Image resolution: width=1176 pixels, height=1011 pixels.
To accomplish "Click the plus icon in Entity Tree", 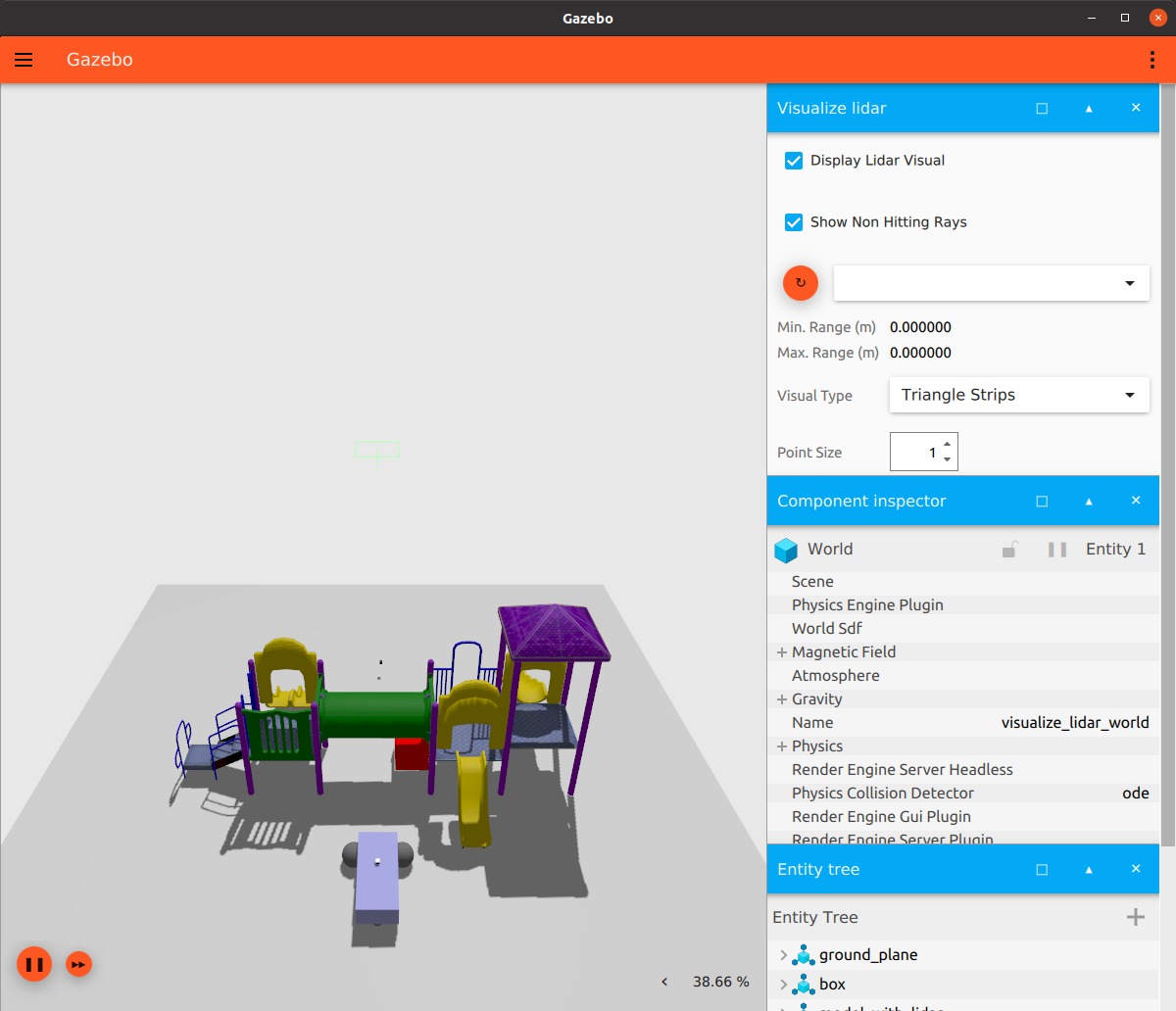I will point(1135,917).
